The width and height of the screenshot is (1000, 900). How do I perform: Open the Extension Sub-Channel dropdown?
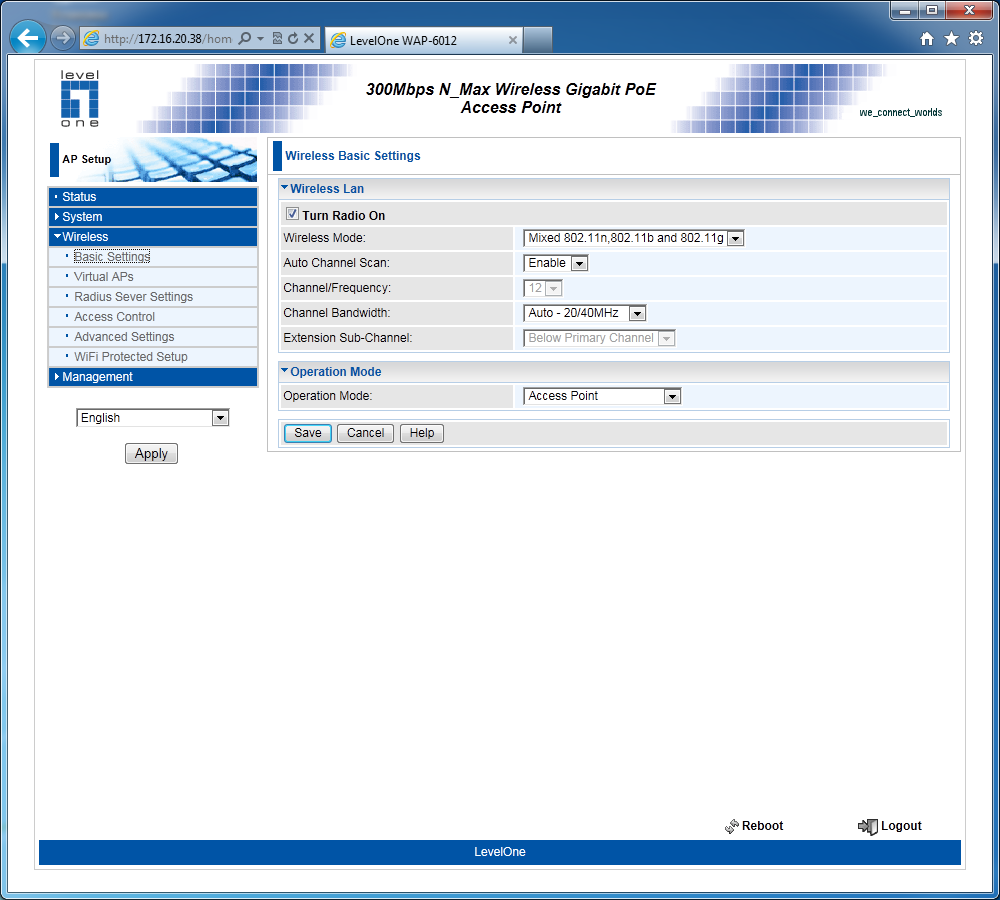coord(598,338)
